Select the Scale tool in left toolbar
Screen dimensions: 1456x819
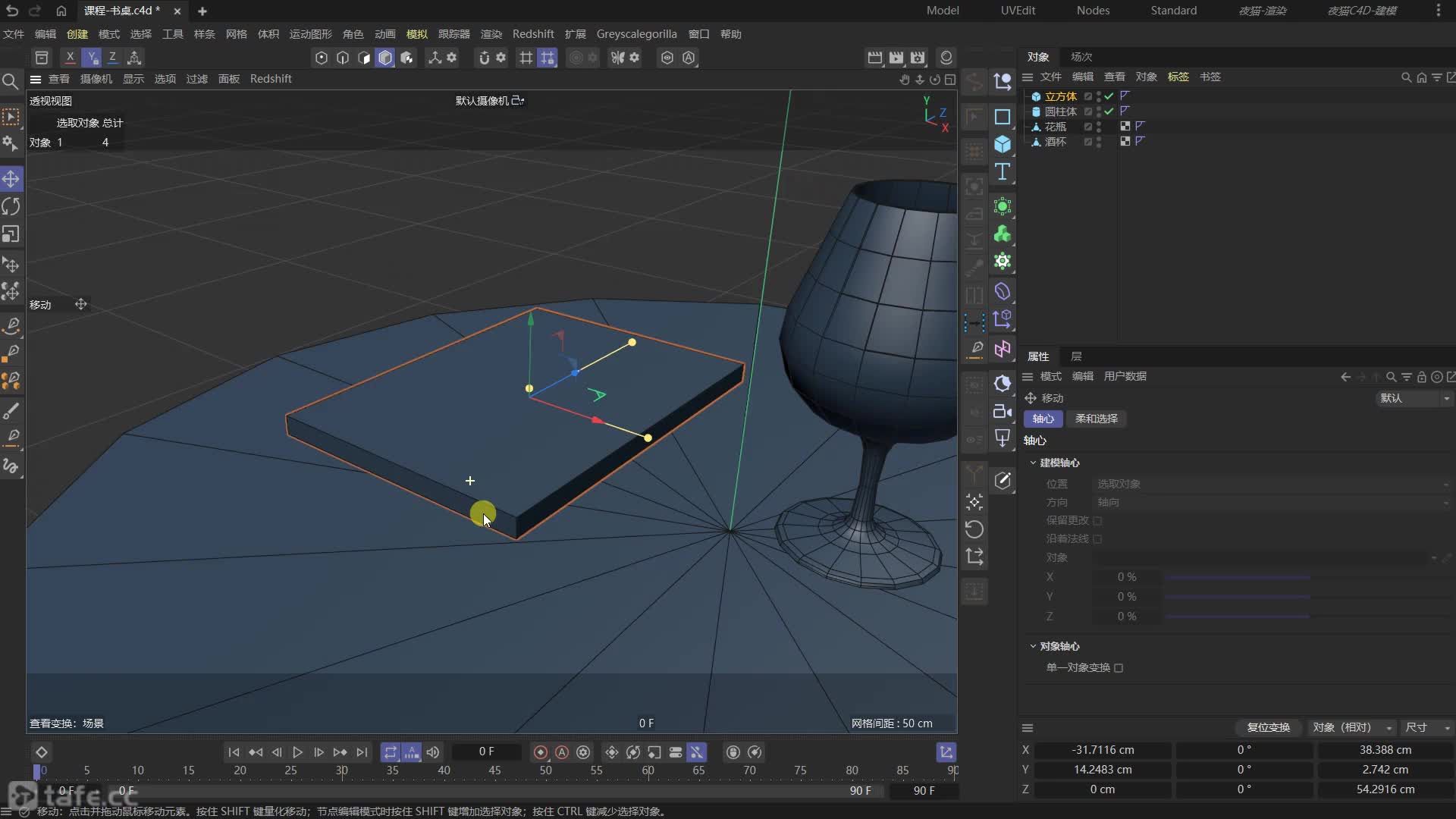tap(11, 234)
